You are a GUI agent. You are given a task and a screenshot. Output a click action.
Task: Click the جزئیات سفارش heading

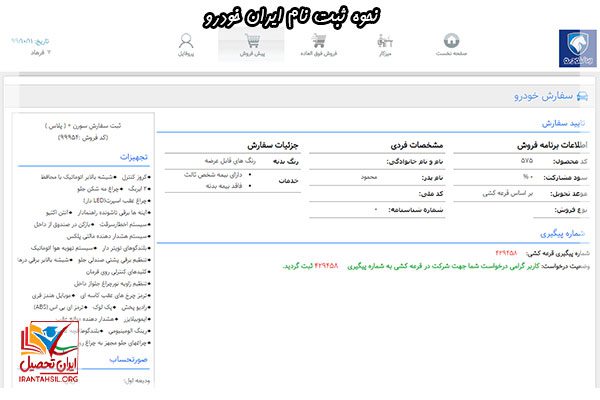pos(272,145)
